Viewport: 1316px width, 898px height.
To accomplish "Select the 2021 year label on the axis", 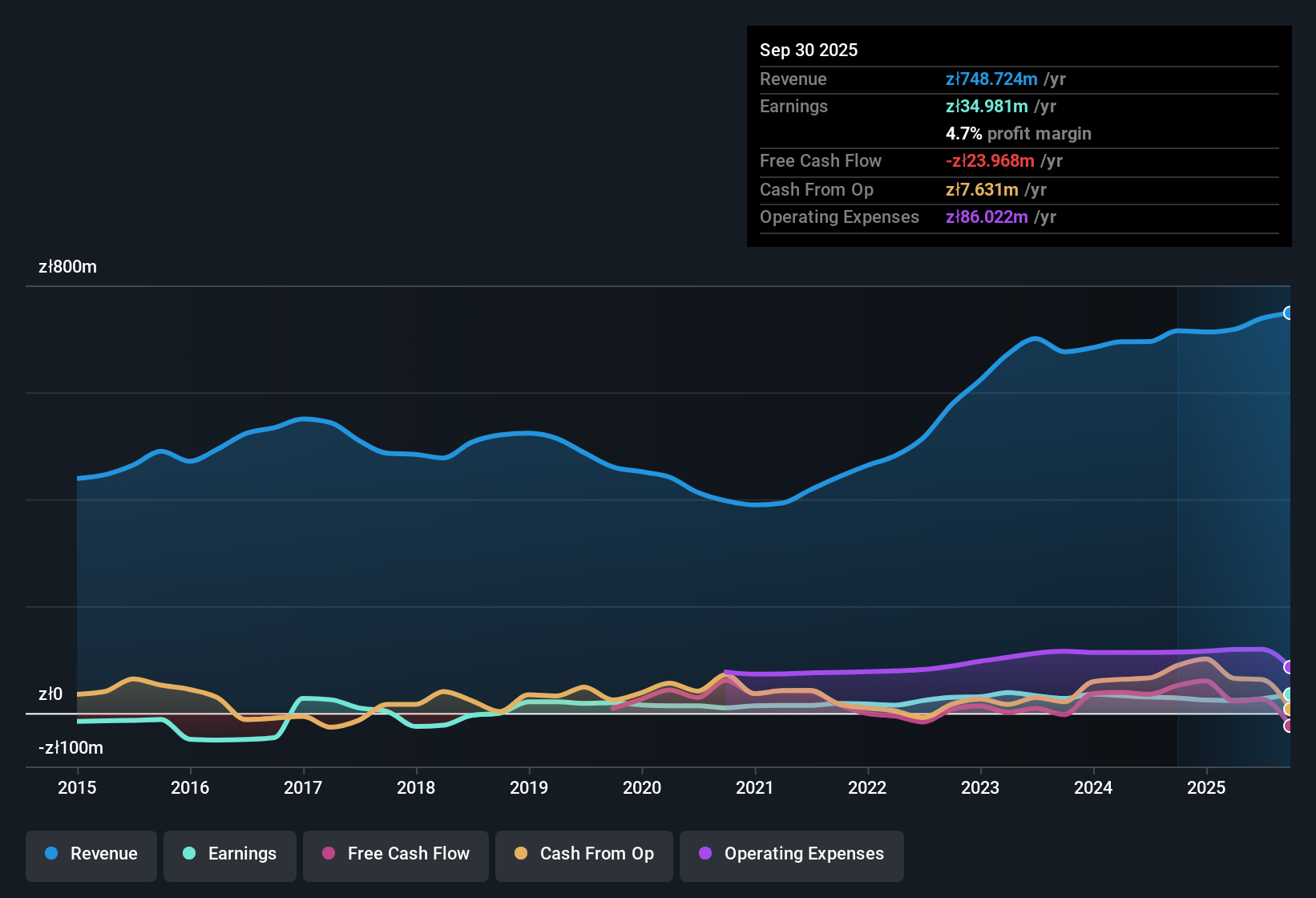I will click(x=755, y=788).
